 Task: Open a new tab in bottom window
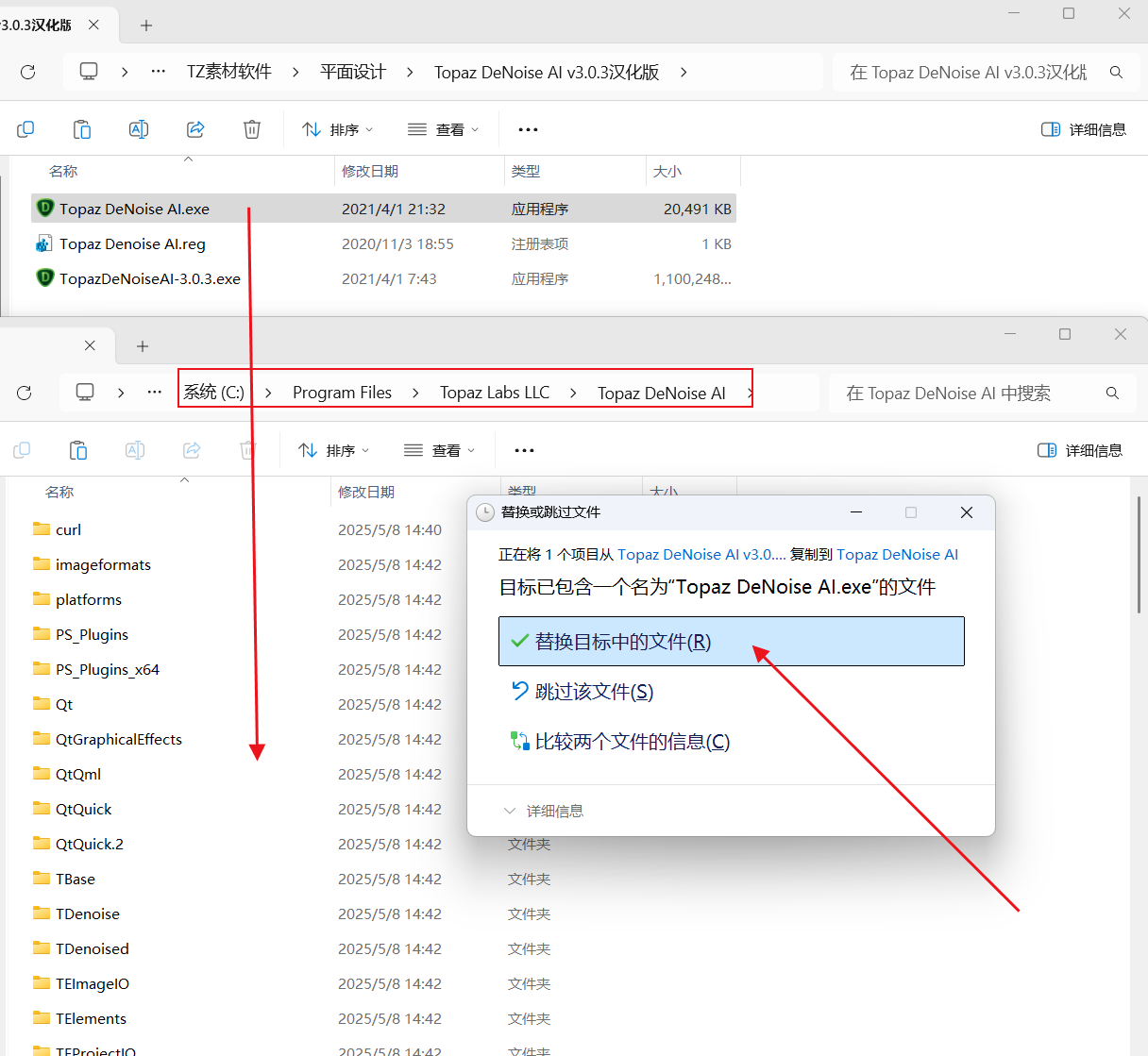(143, 346)
